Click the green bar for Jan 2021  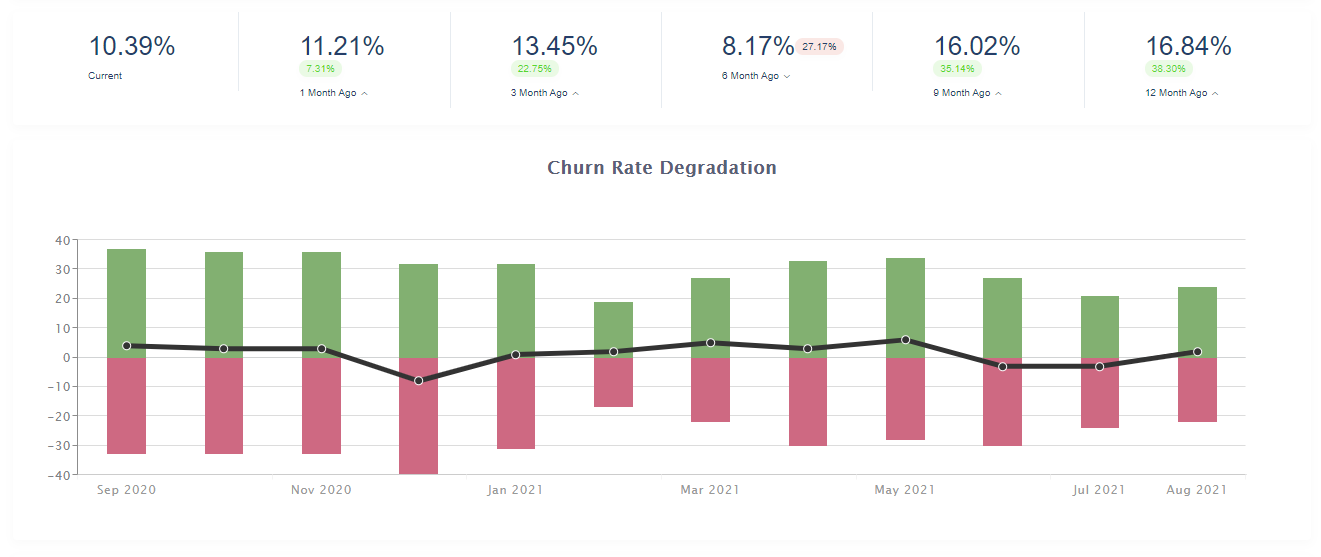[x=516, y=310]
